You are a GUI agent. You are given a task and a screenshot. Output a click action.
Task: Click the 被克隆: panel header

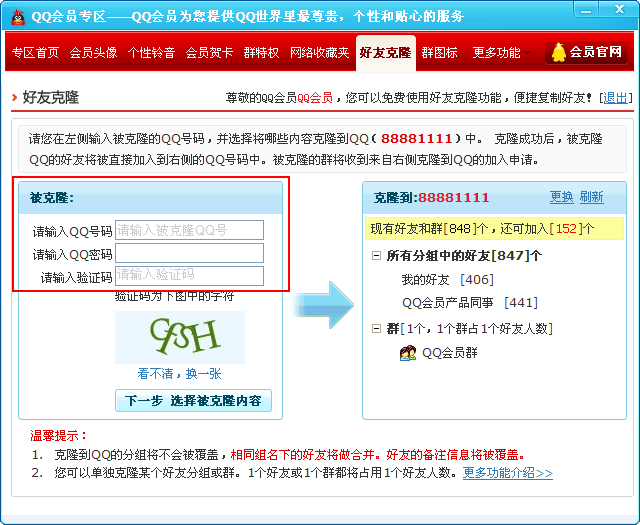pyautogui.click(x=151, y=198)
